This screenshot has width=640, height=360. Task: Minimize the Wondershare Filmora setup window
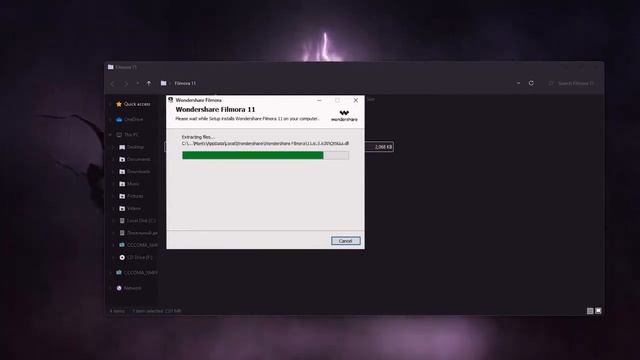pos(319,100)
